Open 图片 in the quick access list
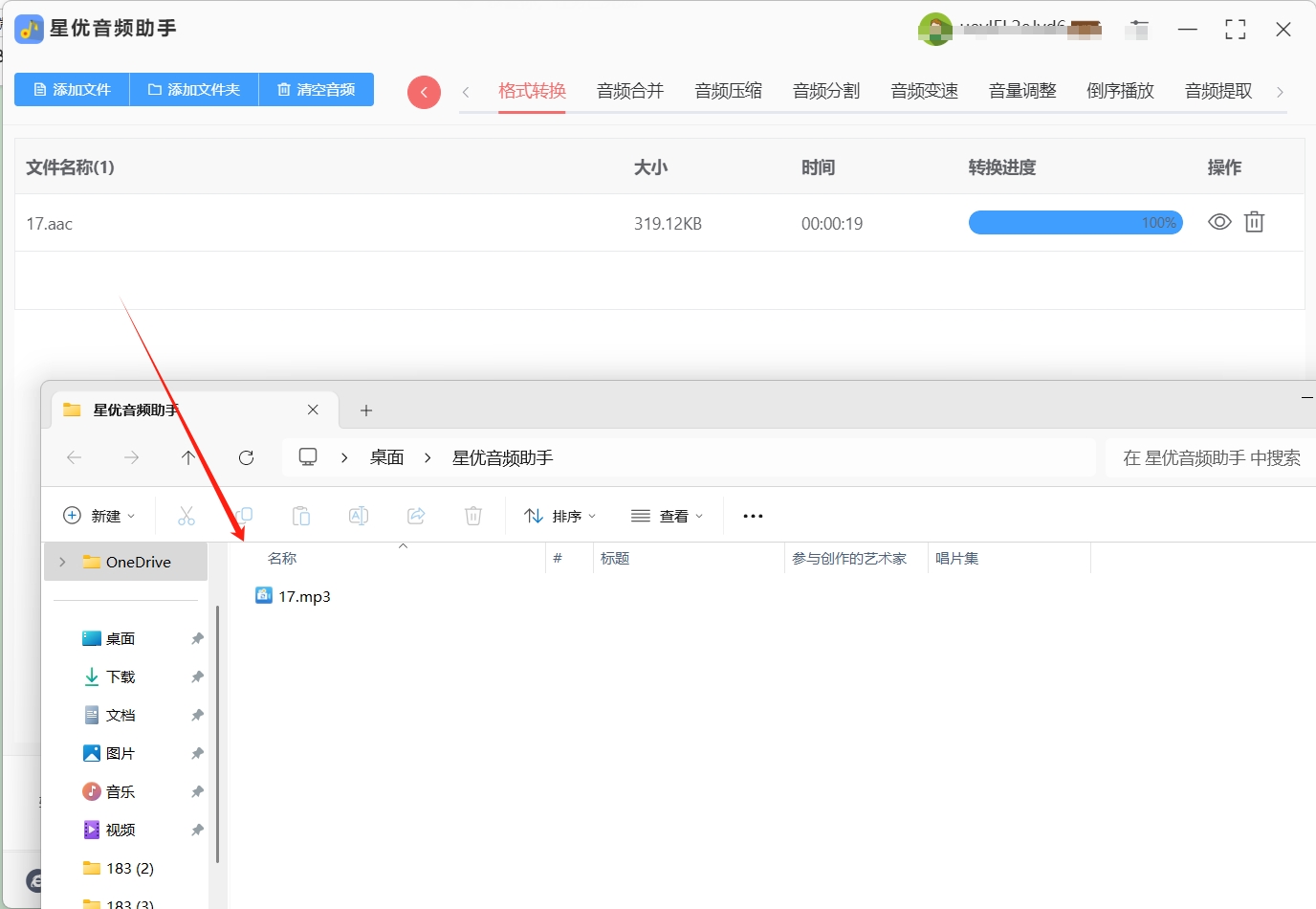Screen dimensions: 1316x909 coord(121,753)
